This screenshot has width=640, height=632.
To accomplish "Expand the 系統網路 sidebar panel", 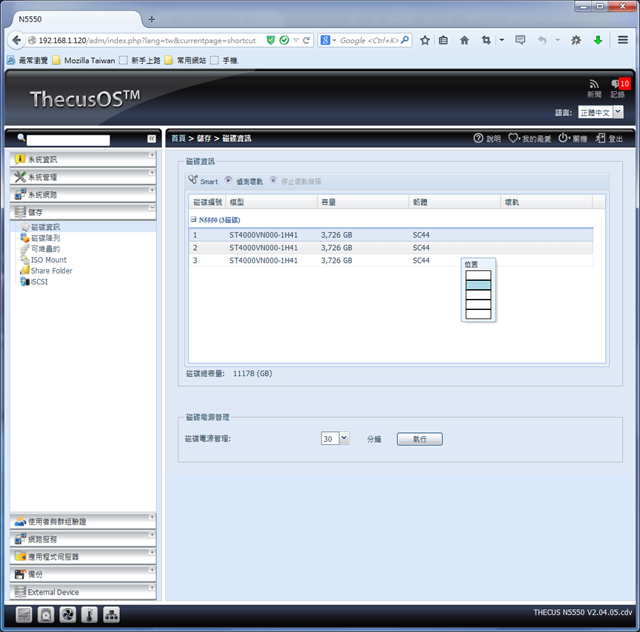I will click(x=83, y=194).
